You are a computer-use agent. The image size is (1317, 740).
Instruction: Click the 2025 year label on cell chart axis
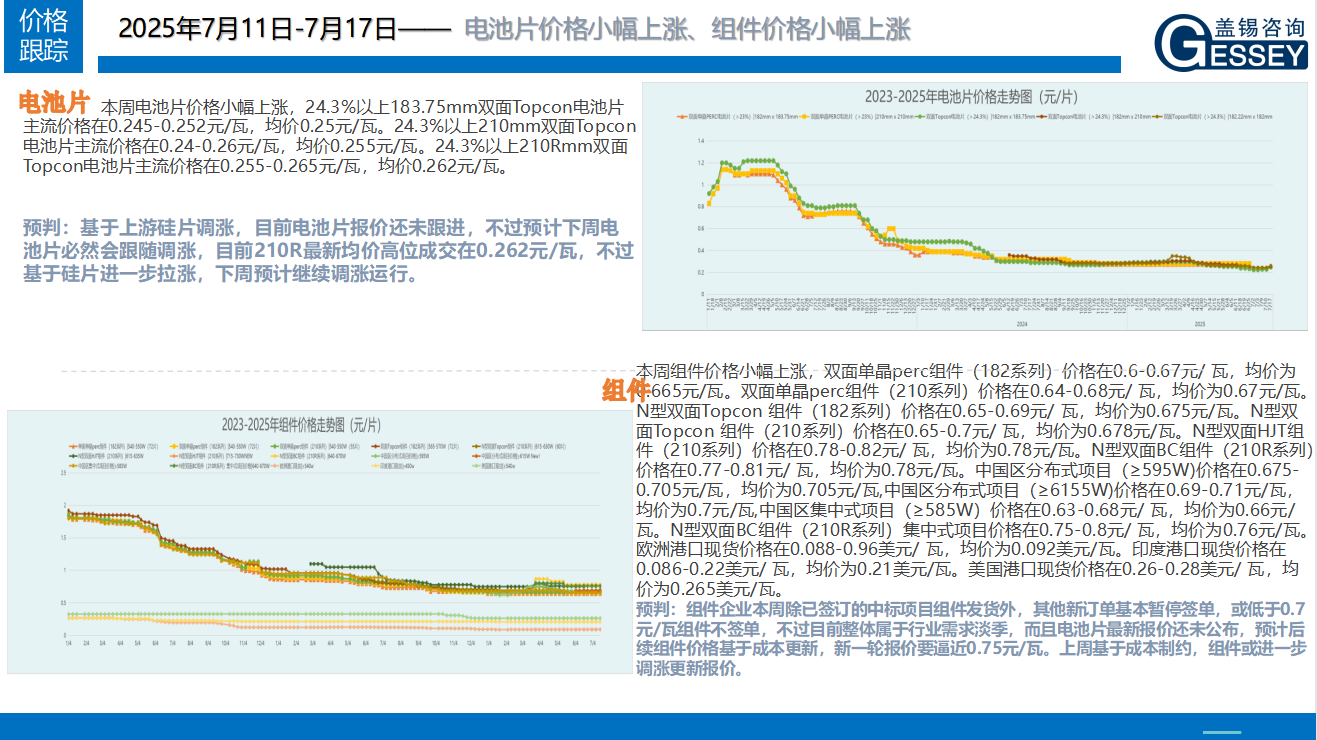click(1200, 324)
